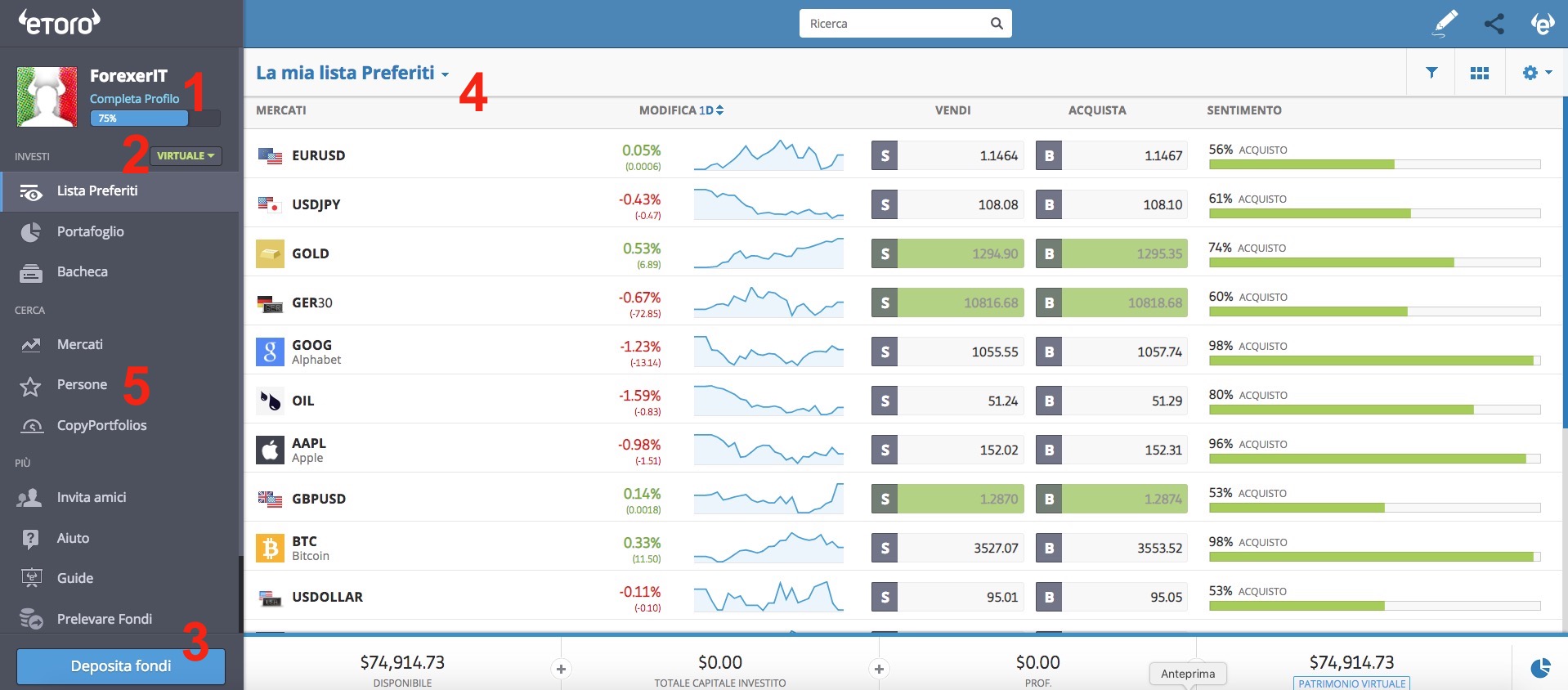Click the AAPL Apple logo icon

pyautogui.click(x=270, y=450)
